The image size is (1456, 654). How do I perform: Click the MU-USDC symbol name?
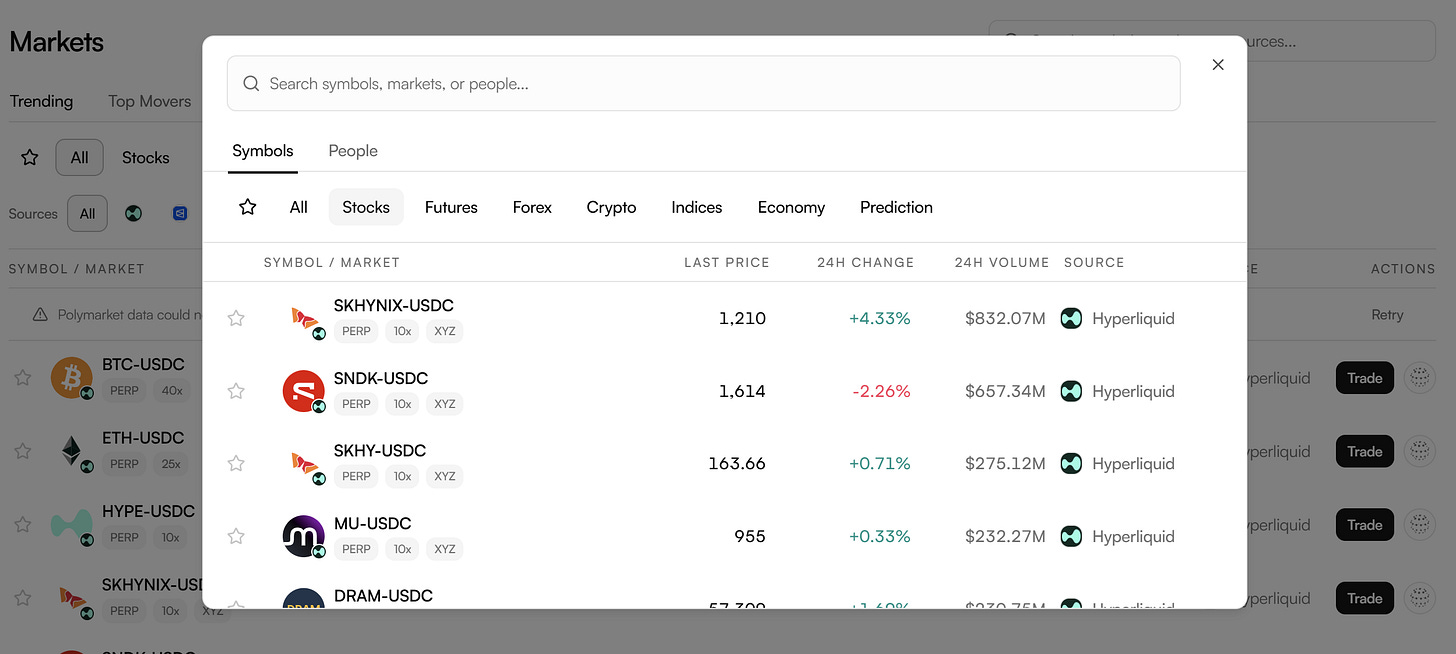click(373, 523)
